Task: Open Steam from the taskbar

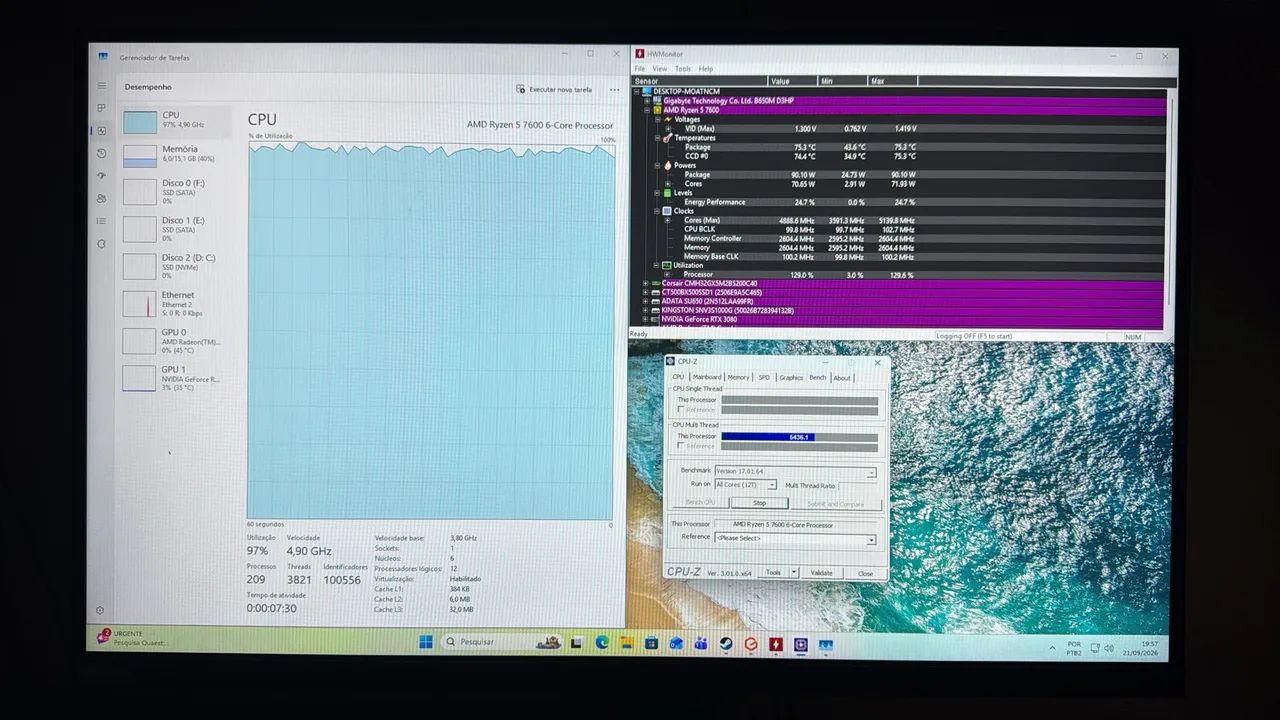Action: pyautogui.click(x=726, y=644)
